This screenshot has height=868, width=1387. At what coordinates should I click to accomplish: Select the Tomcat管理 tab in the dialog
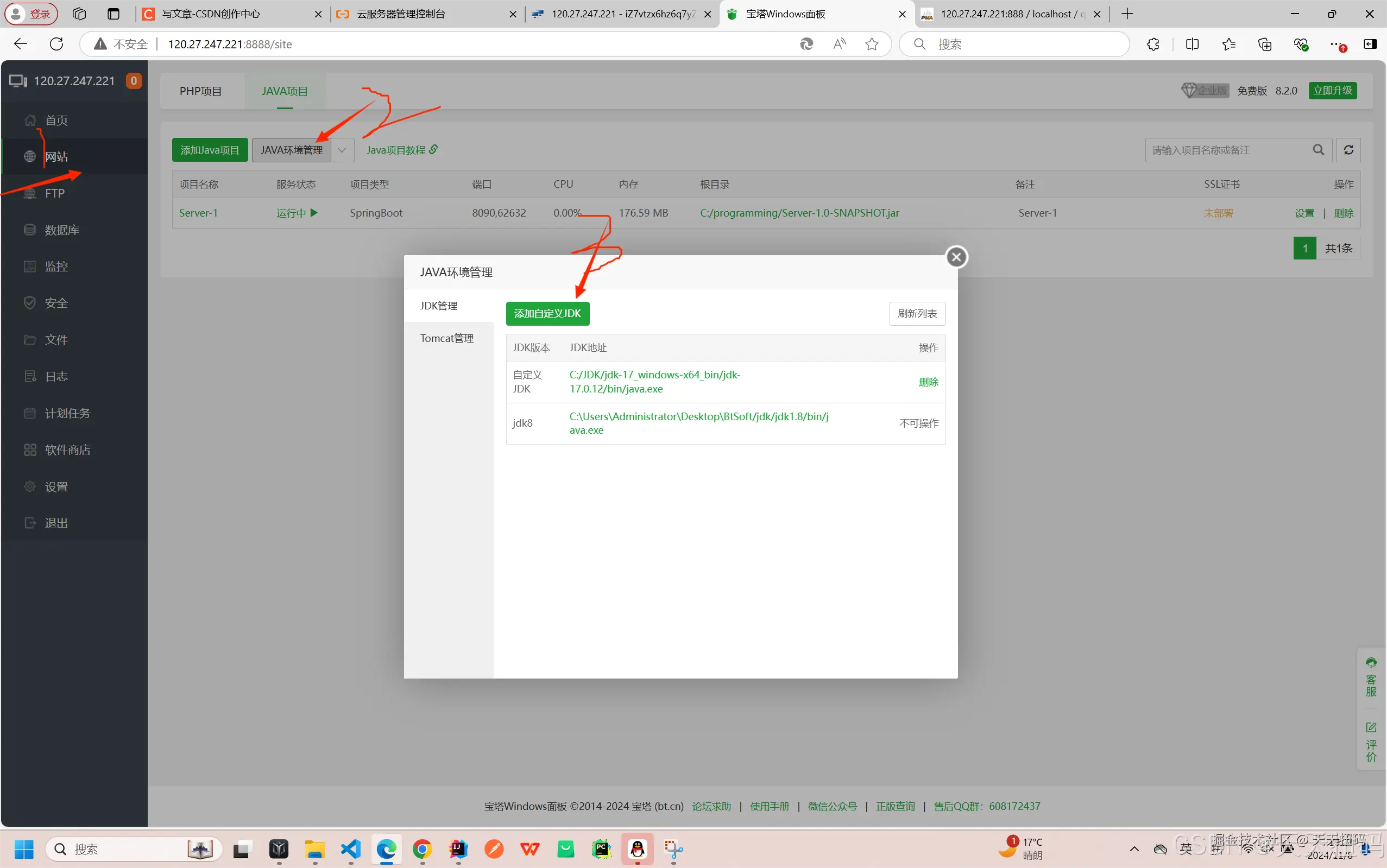coord(447,338)
